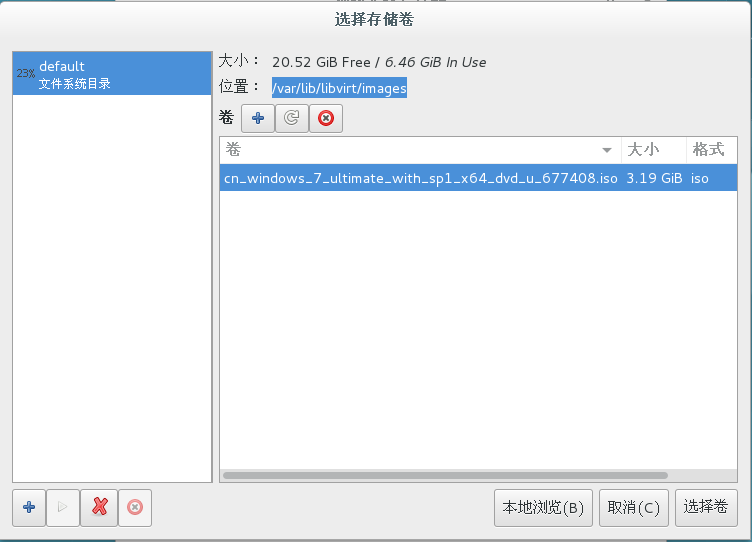Viewport: 752px width, 542px height.
Task: Click the 23% usage indicator of default
Action: (25, 73)
